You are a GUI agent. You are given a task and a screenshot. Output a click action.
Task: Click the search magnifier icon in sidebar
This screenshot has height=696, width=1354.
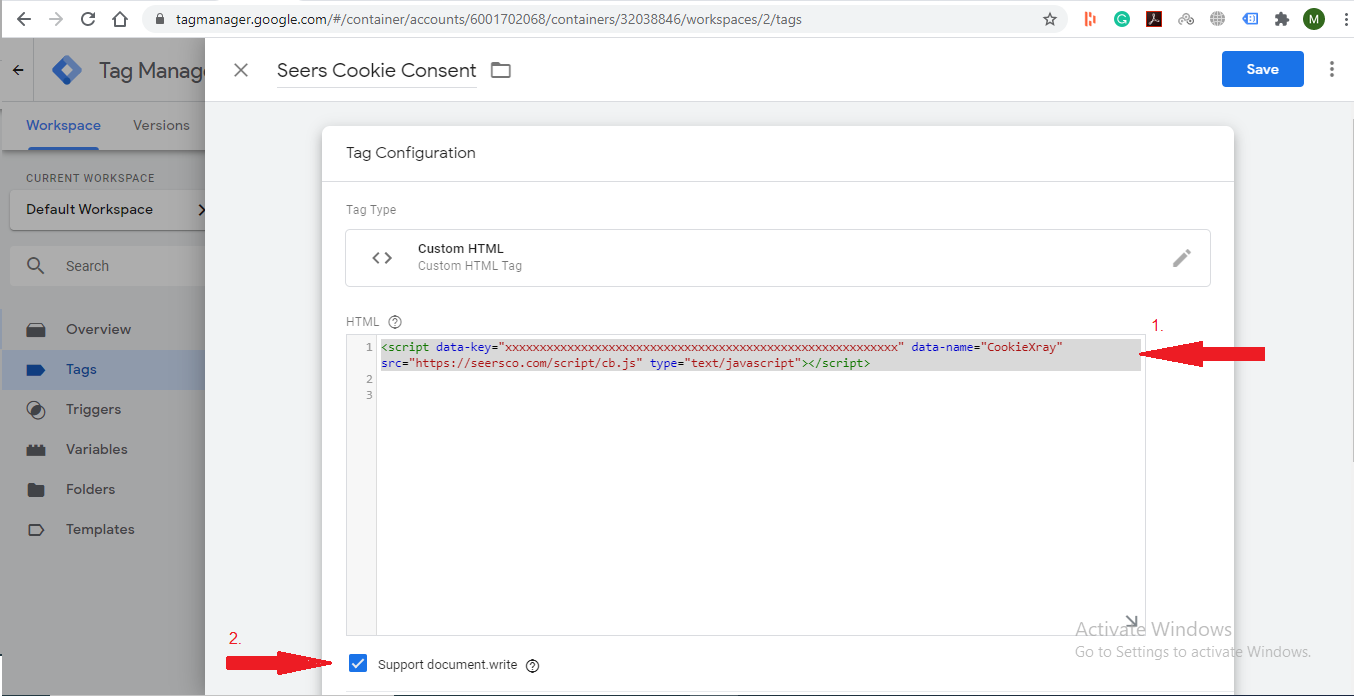click(36, 266)
